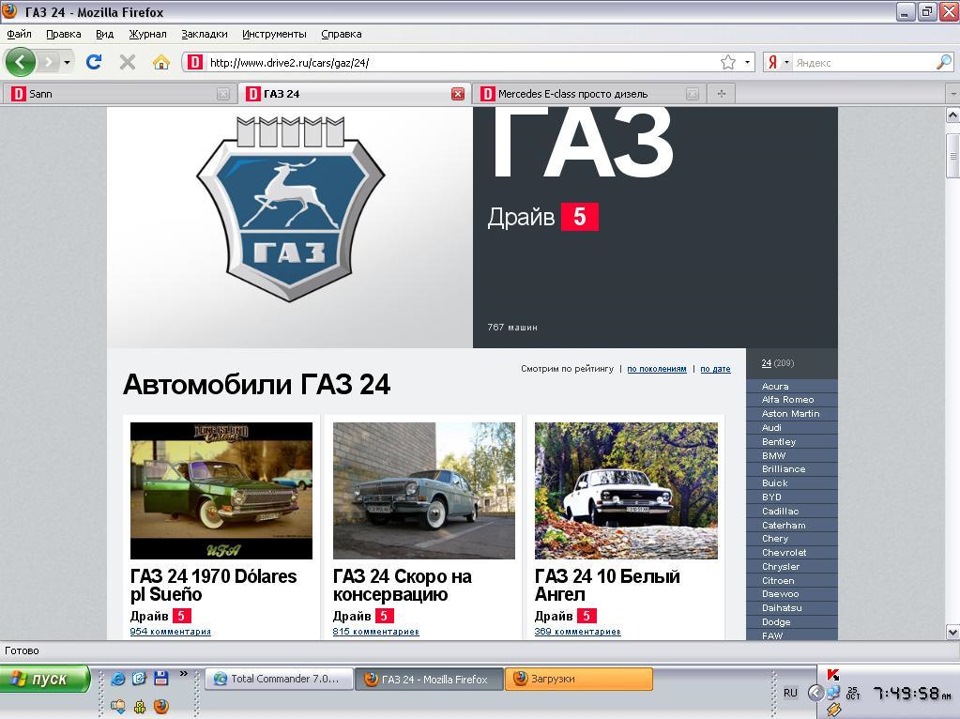Reload the page with the refresh icon
Image resolution: width=960 pixels, height=719 pixels.
pyautogui.click(x=94, y=62)
